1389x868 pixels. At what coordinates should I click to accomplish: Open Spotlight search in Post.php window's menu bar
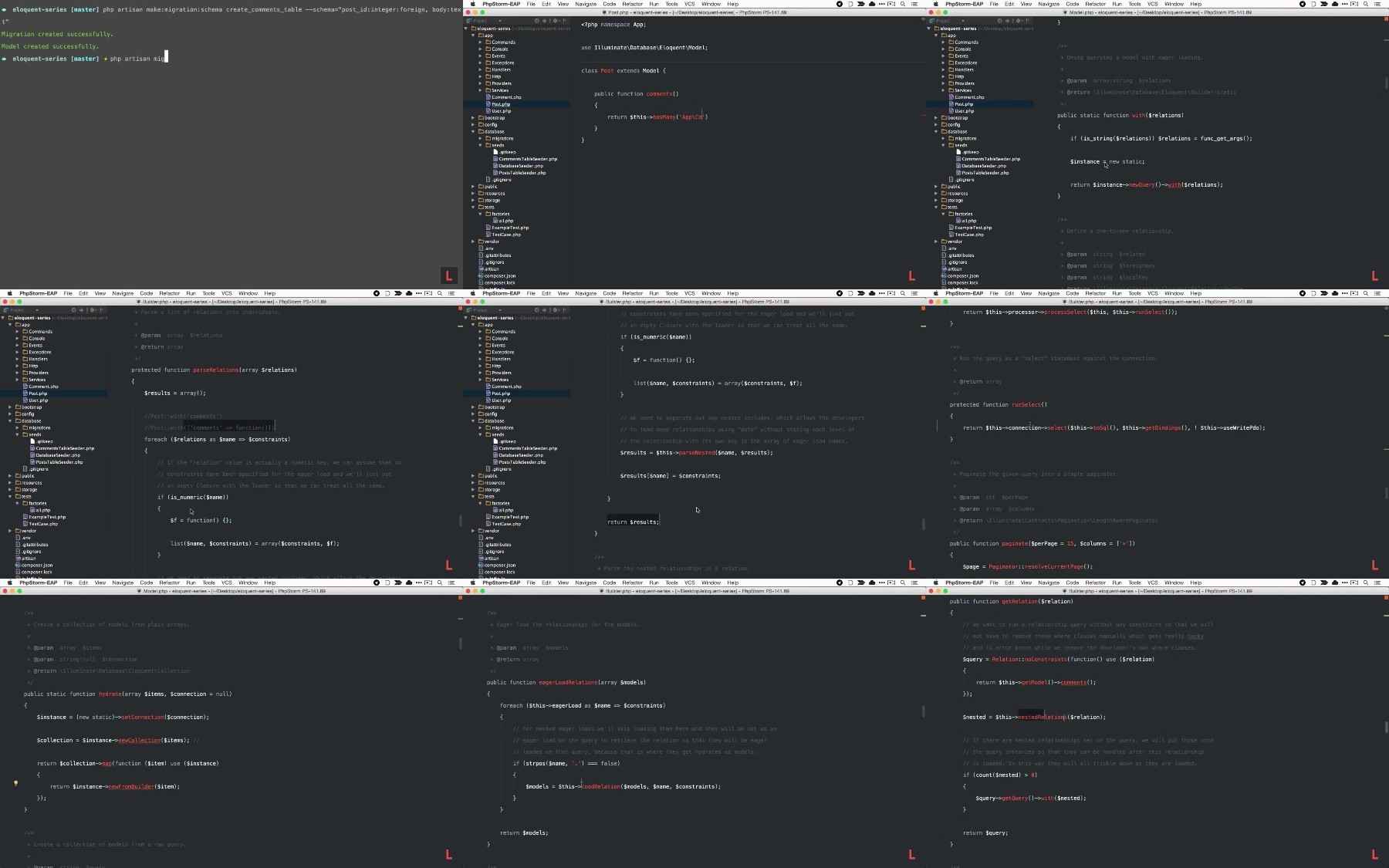[x=903, y=4]
